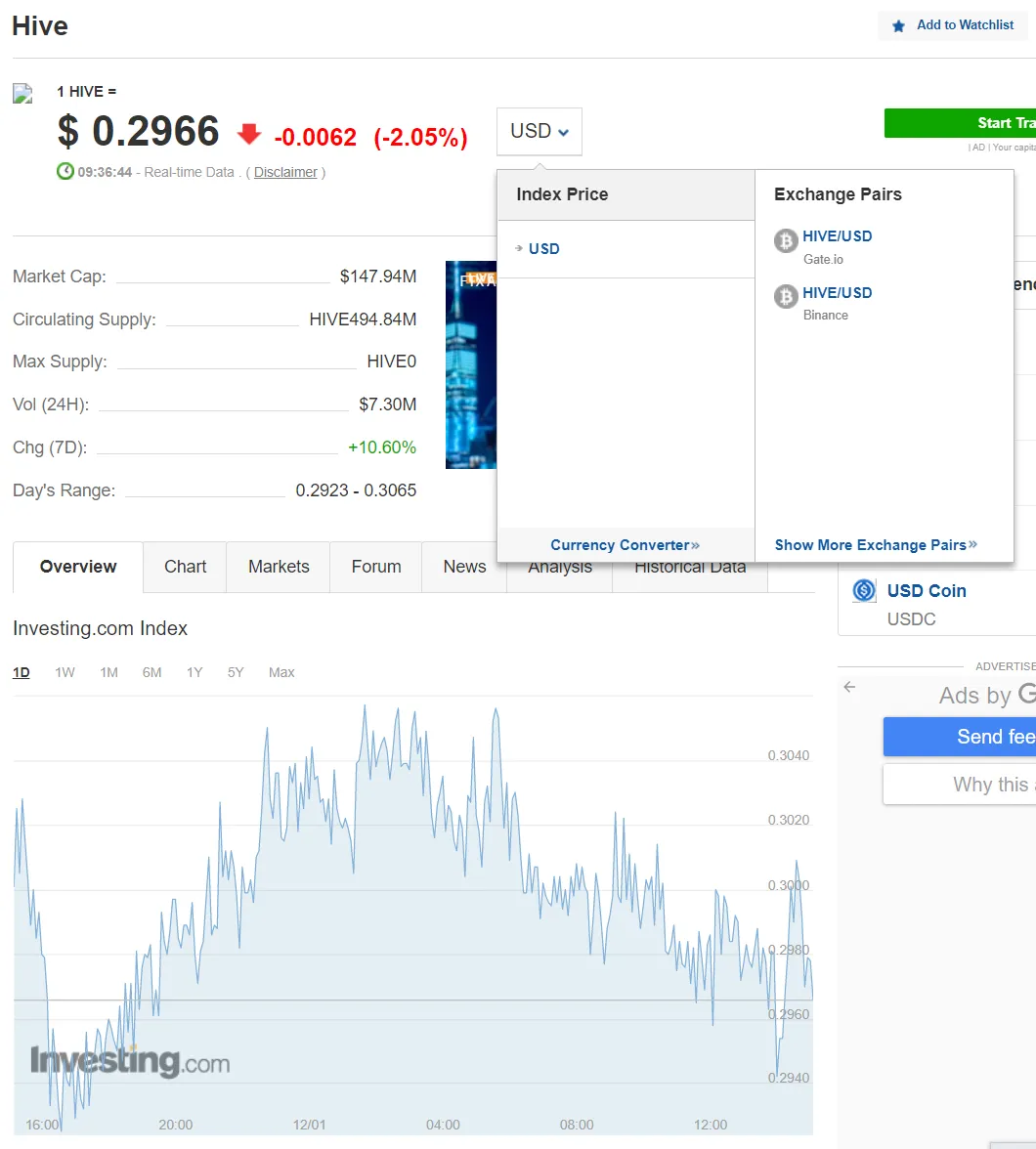1036x1149 pixels.
Task: Click the Day's Range 0.2923 - 0.3065
Action: pos(356,490)
